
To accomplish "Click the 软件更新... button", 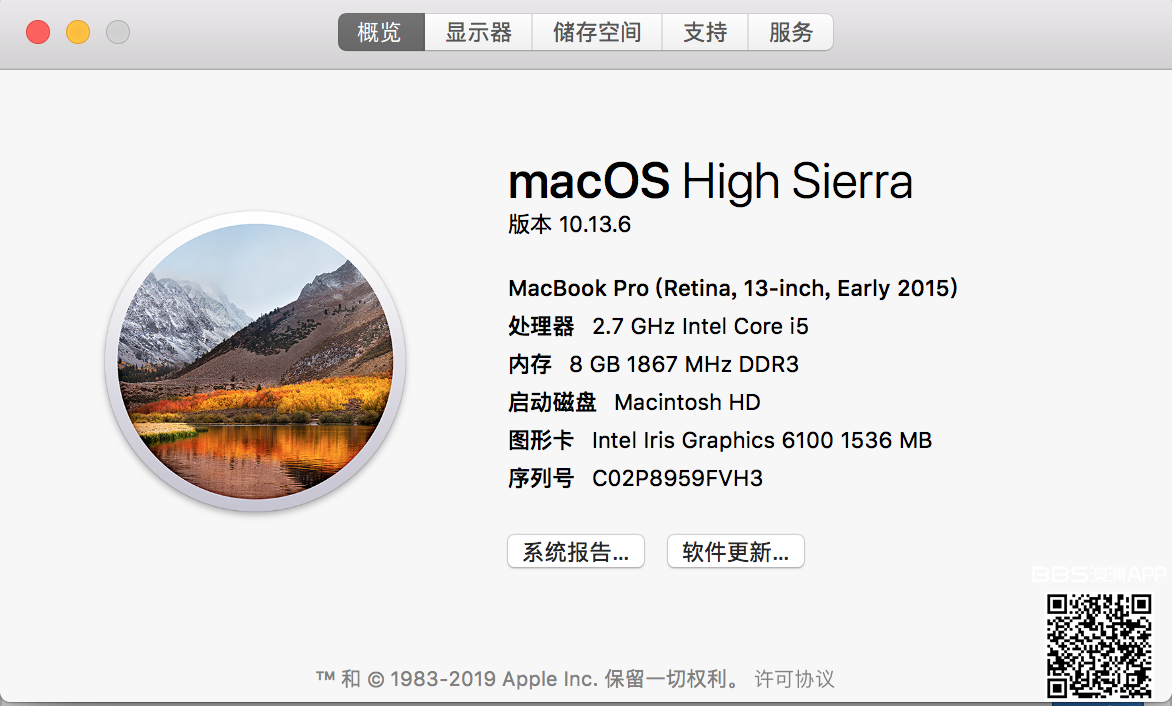I will 736,551.
